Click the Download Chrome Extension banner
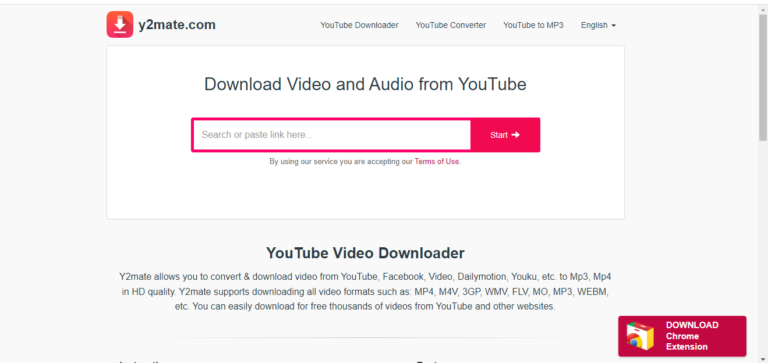Image resolution: width=768 pixels, height=363 pixels. (682, 336)
